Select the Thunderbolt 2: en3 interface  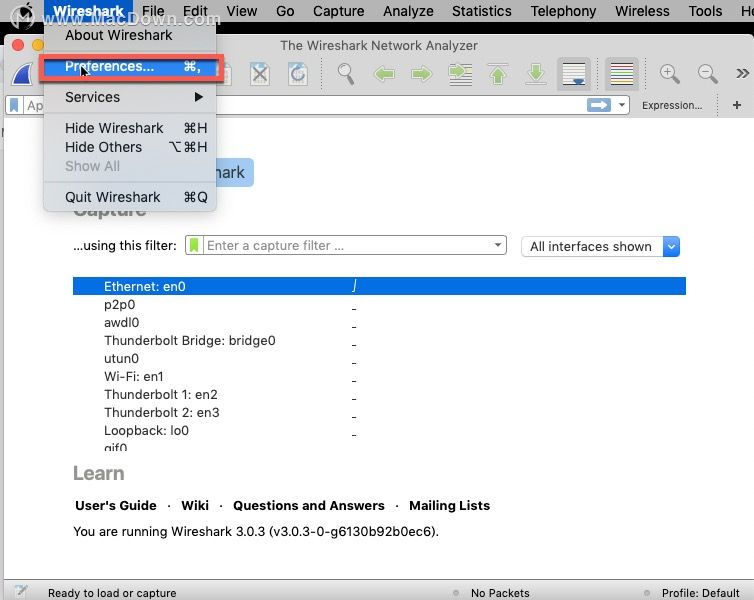pyautogui.click(x=379, y=412)
